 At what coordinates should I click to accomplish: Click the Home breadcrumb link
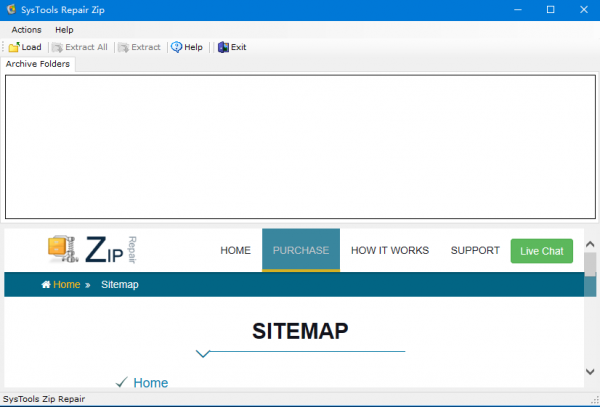pyautogui.click(x=67, y=284)
